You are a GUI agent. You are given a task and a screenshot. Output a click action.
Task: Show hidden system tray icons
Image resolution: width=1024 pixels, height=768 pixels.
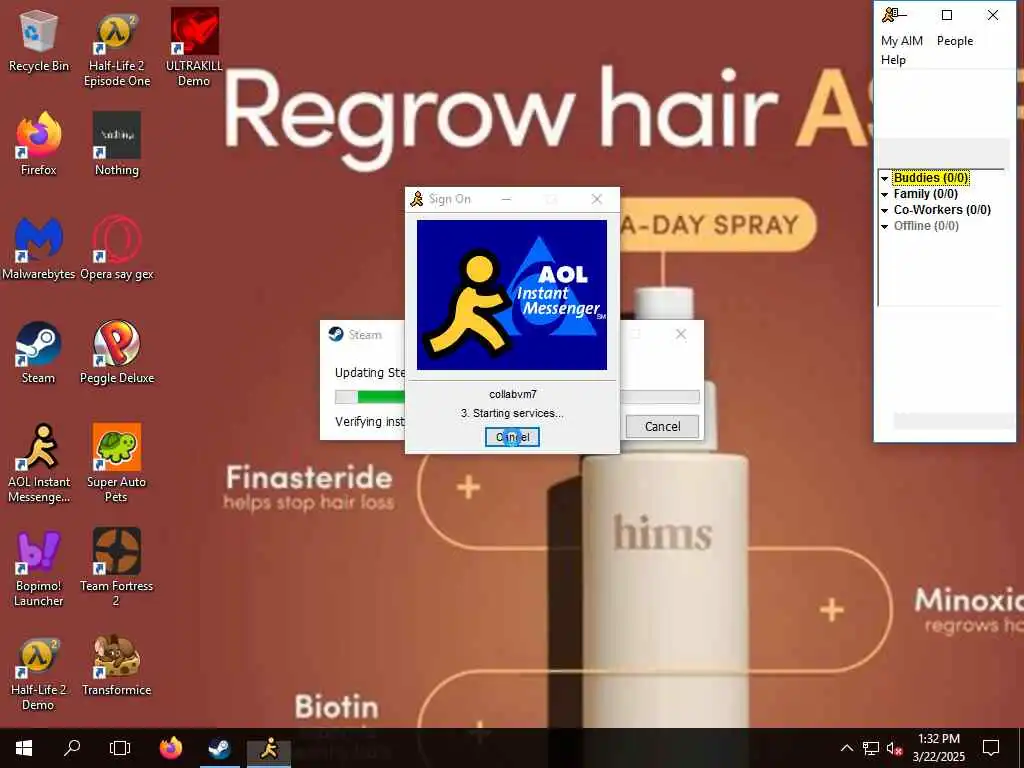coord(846,748)
